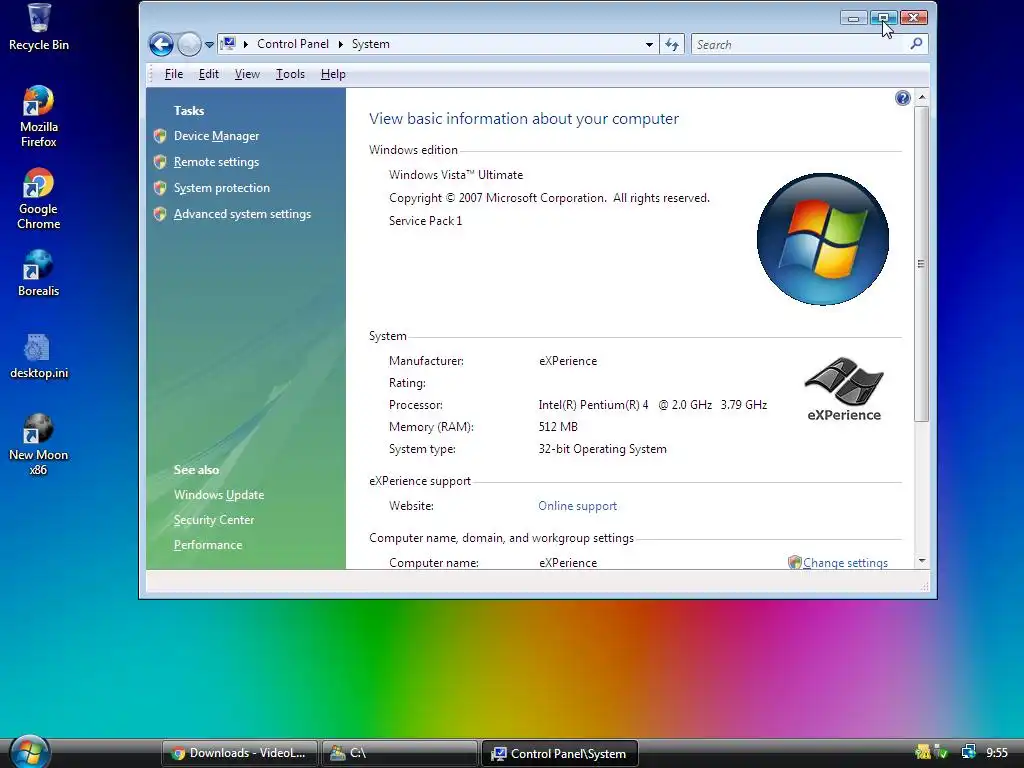Maximize the System window
1024x768 pixels.
pyautogui.click(x=884, y=18)
